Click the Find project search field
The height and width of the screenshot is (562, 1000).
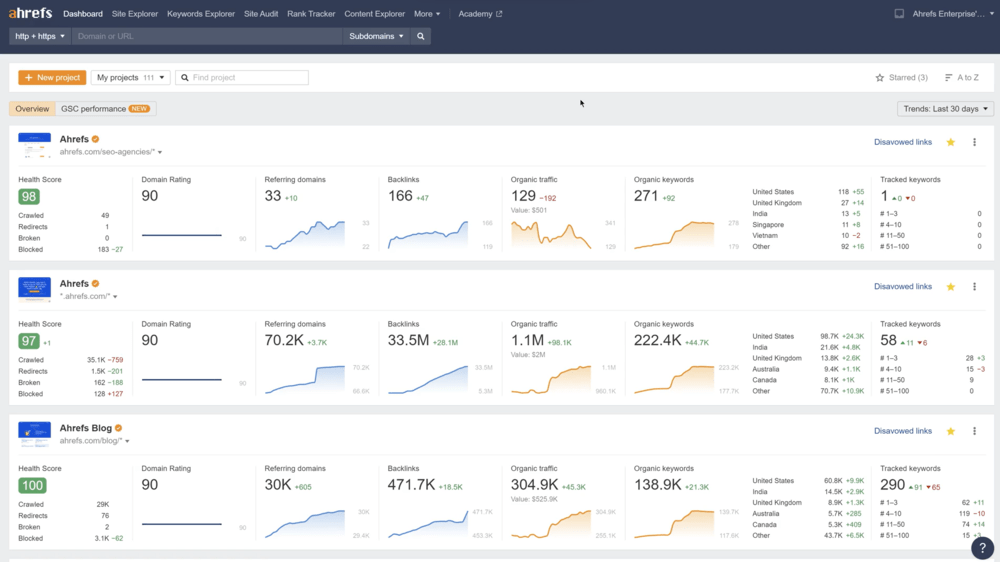(242, 78)
